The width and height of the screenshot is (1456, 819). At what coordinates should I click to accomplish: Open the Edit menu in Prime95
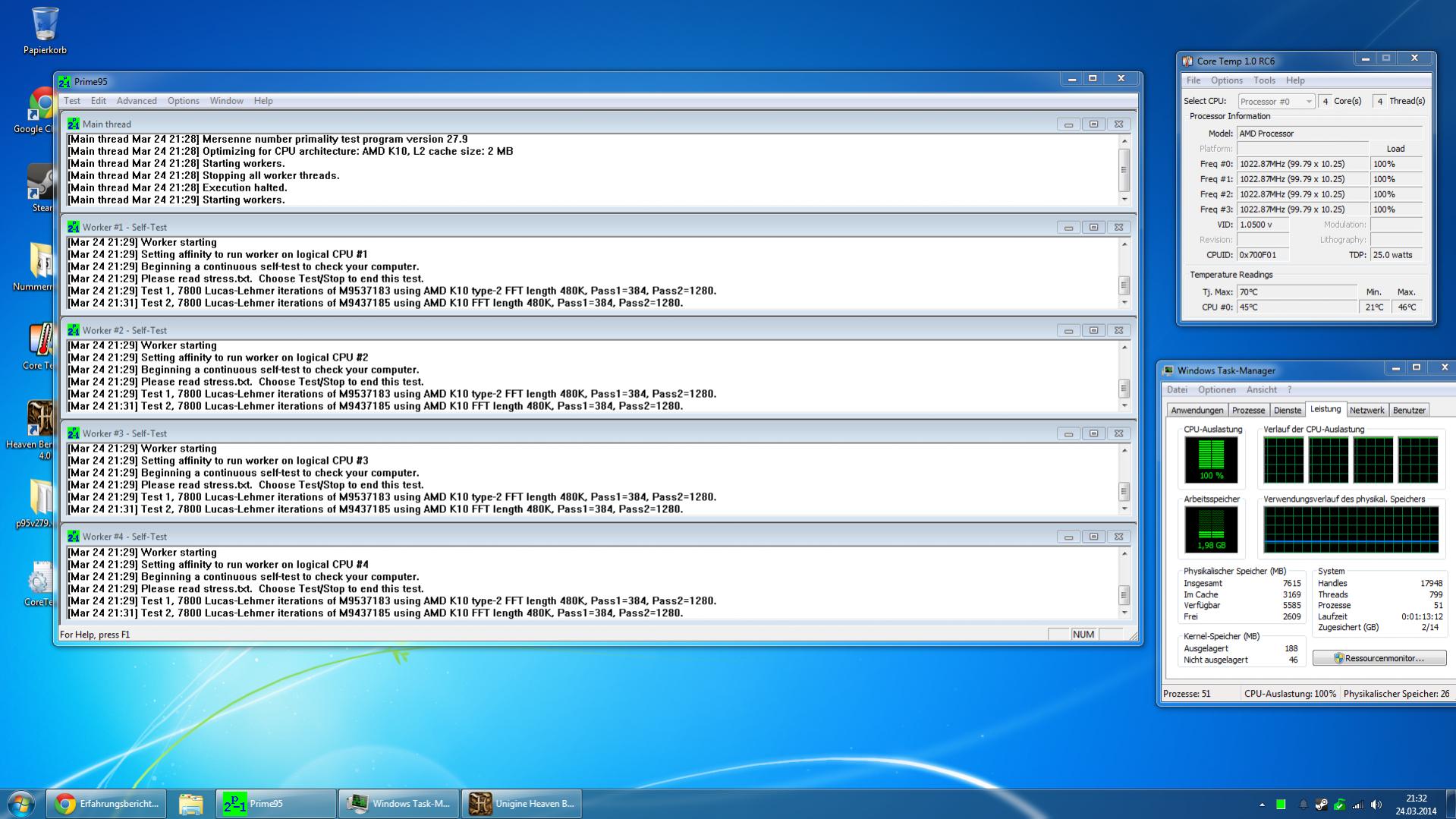pyautogui.click(x=99, y=101)
